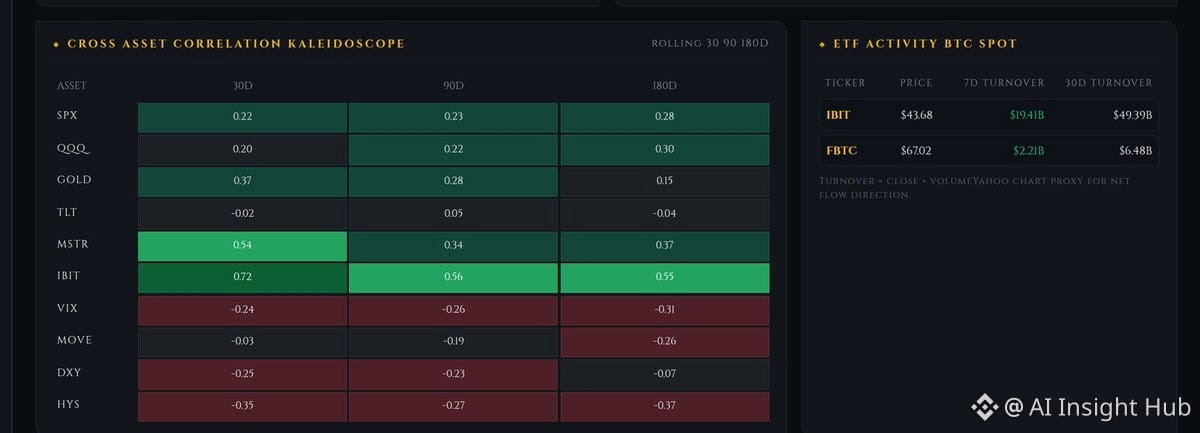This screenshot has height=433, width=1200.
Task: Select TLT 180D value -0.04
Action: [x=665, y=213]
